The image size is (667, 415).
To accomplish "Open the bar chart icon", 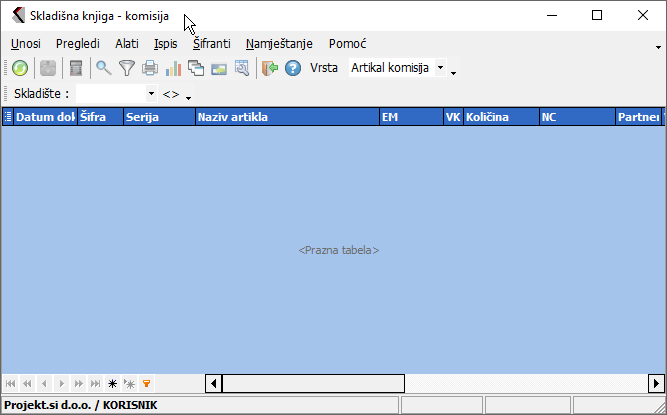I will (x=173, y=68).
